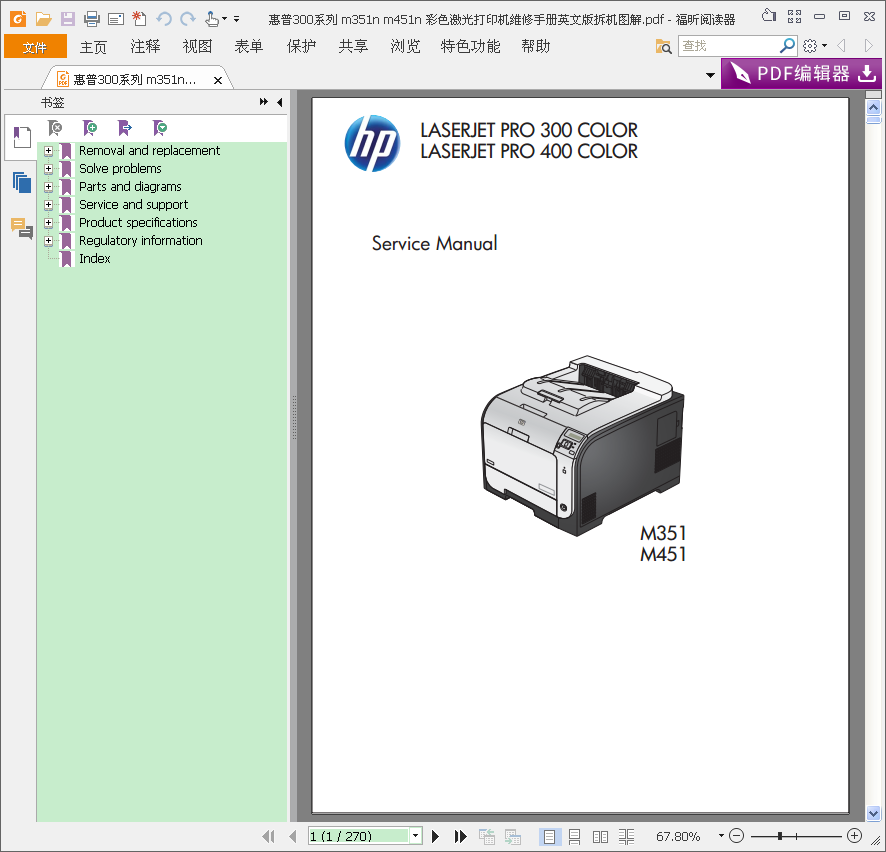Expand bookmarks panel double arrow
The image size is (886, 852).
pyautogui.click(x=264, y=102)
